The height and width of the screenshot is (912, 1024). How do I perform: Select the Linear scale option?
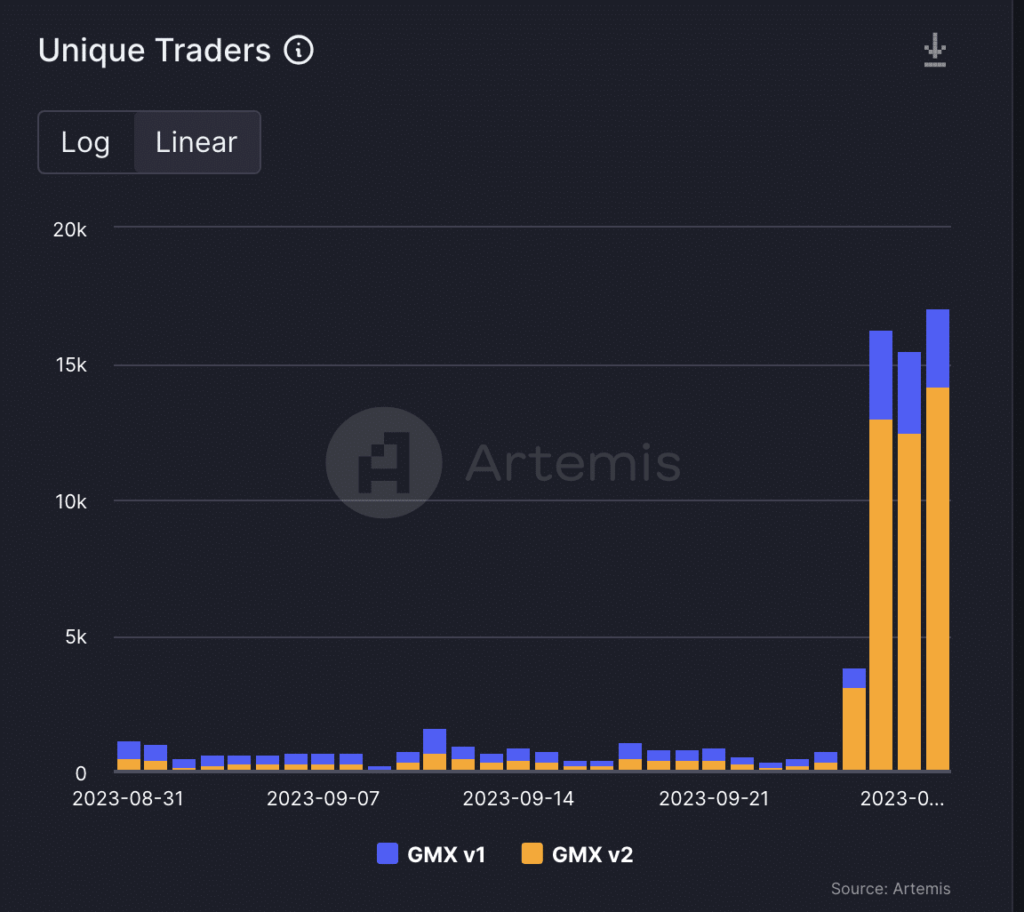coord(197,142)
